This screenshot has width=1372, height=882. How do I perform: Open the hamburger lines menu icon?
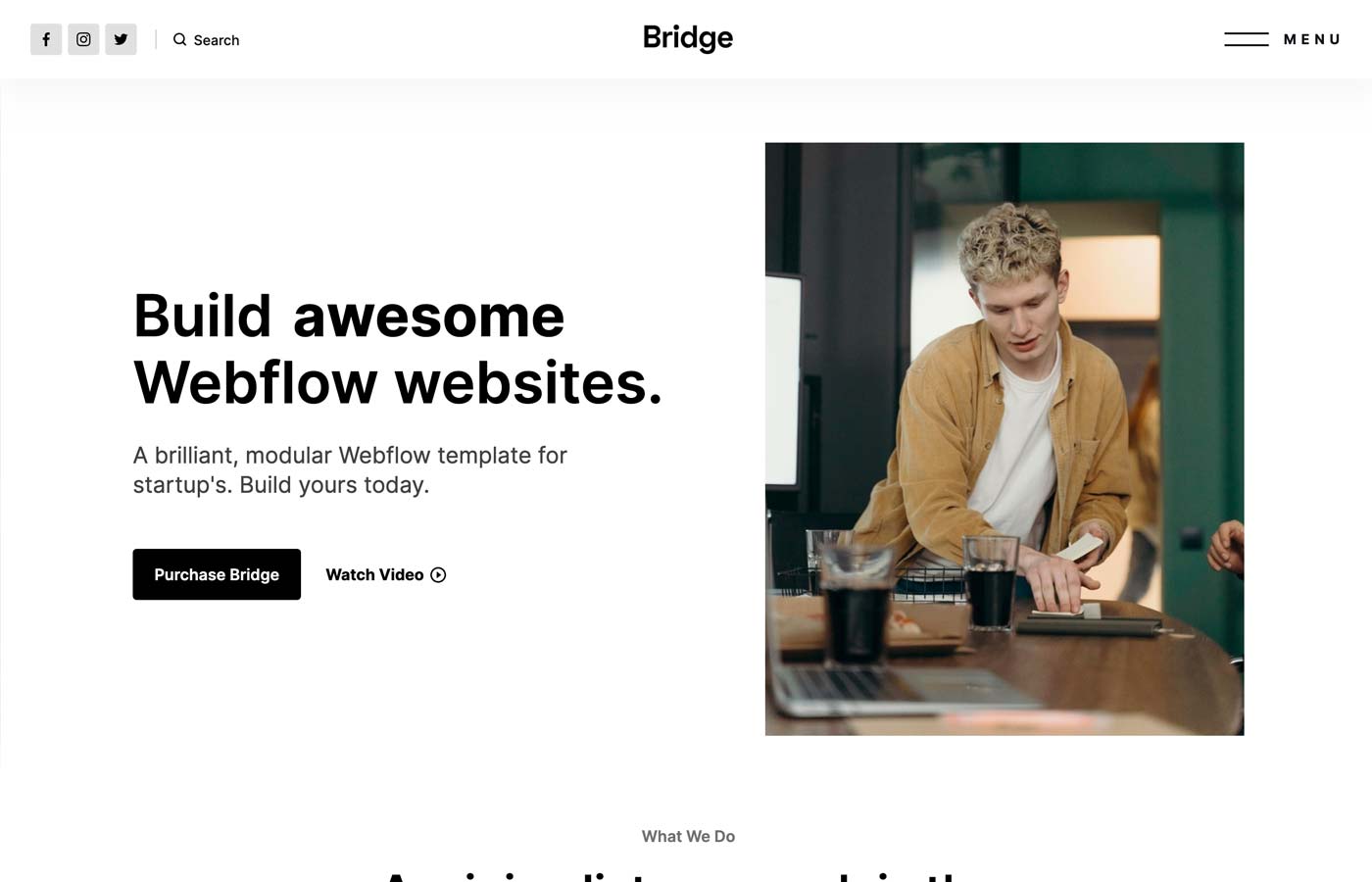point(1247,39)
